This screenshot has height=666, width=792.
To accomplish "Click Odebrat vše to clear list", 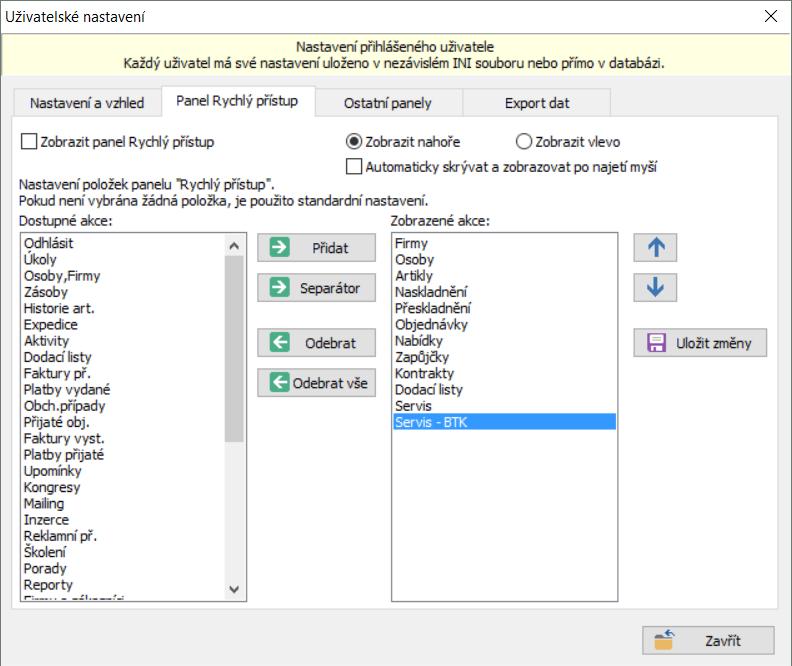I will click(x=316, y=383).
